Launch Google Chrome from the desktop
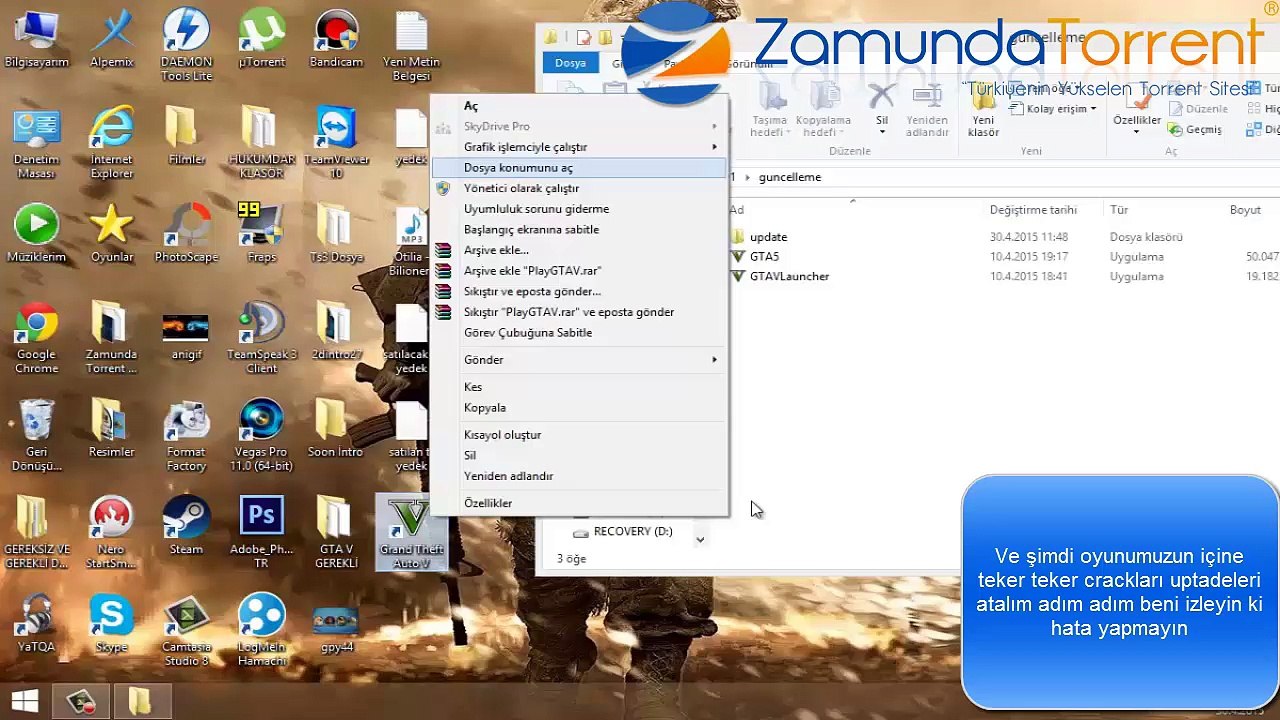This screenshot has height=720, width=1280. click(37, 338)
